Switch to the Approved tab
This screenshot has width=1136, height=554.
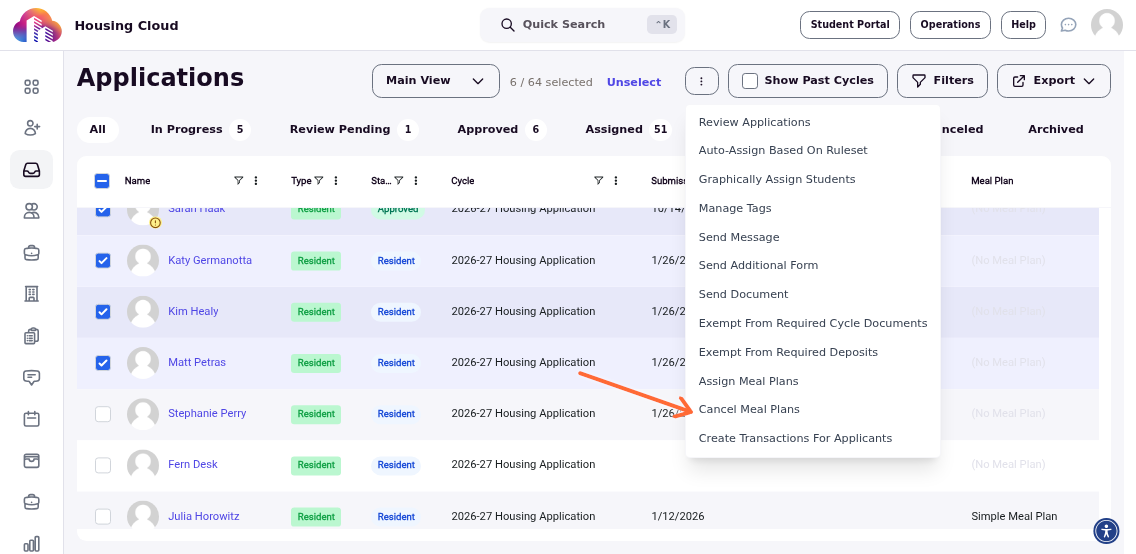pos(501,130)
